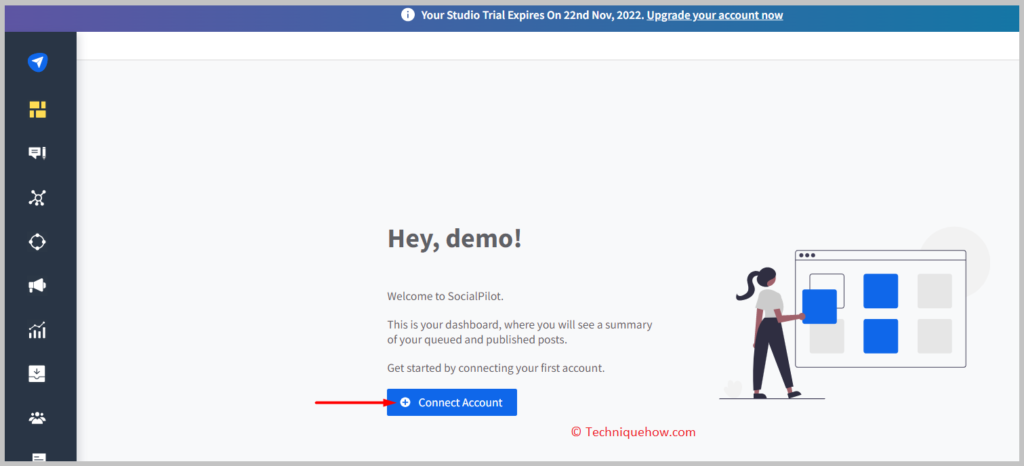The width and height of the screenshot is (1024, 466).
Task: Click the Connect Account button
Action: tap(452, 403)
